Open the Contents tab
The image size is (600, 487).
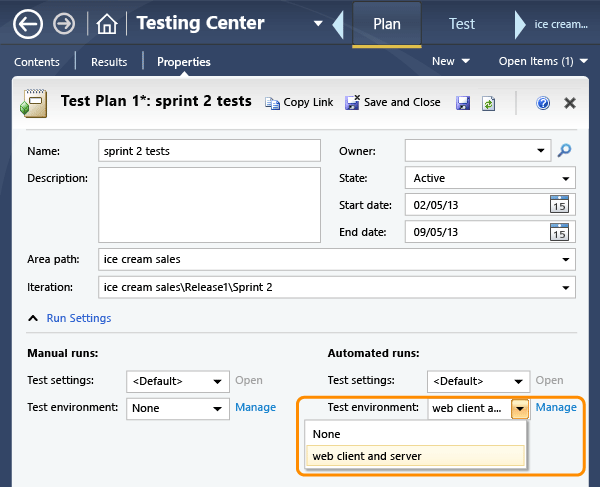click(37, 62)
